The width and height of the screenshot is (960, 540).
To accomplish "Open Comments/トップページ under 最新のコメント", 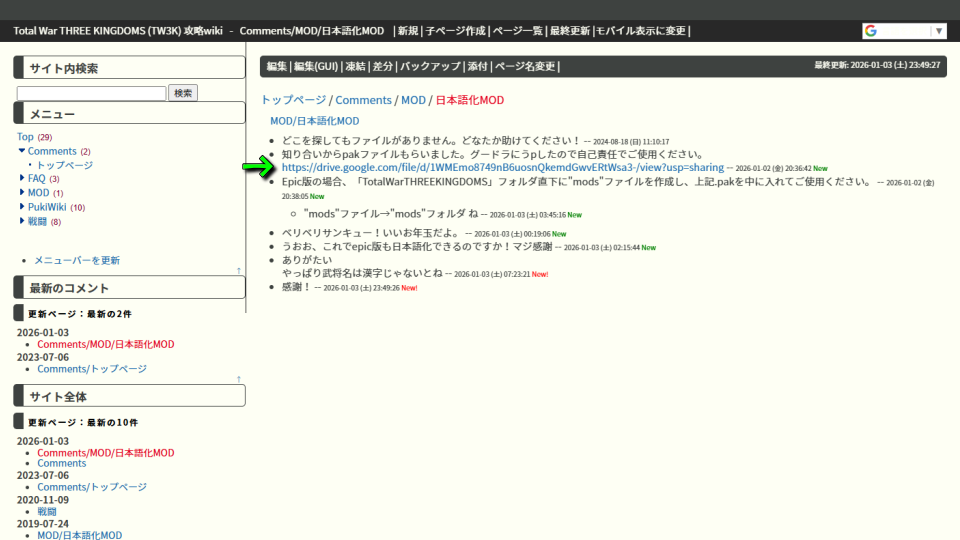I will tap(92, 369).
